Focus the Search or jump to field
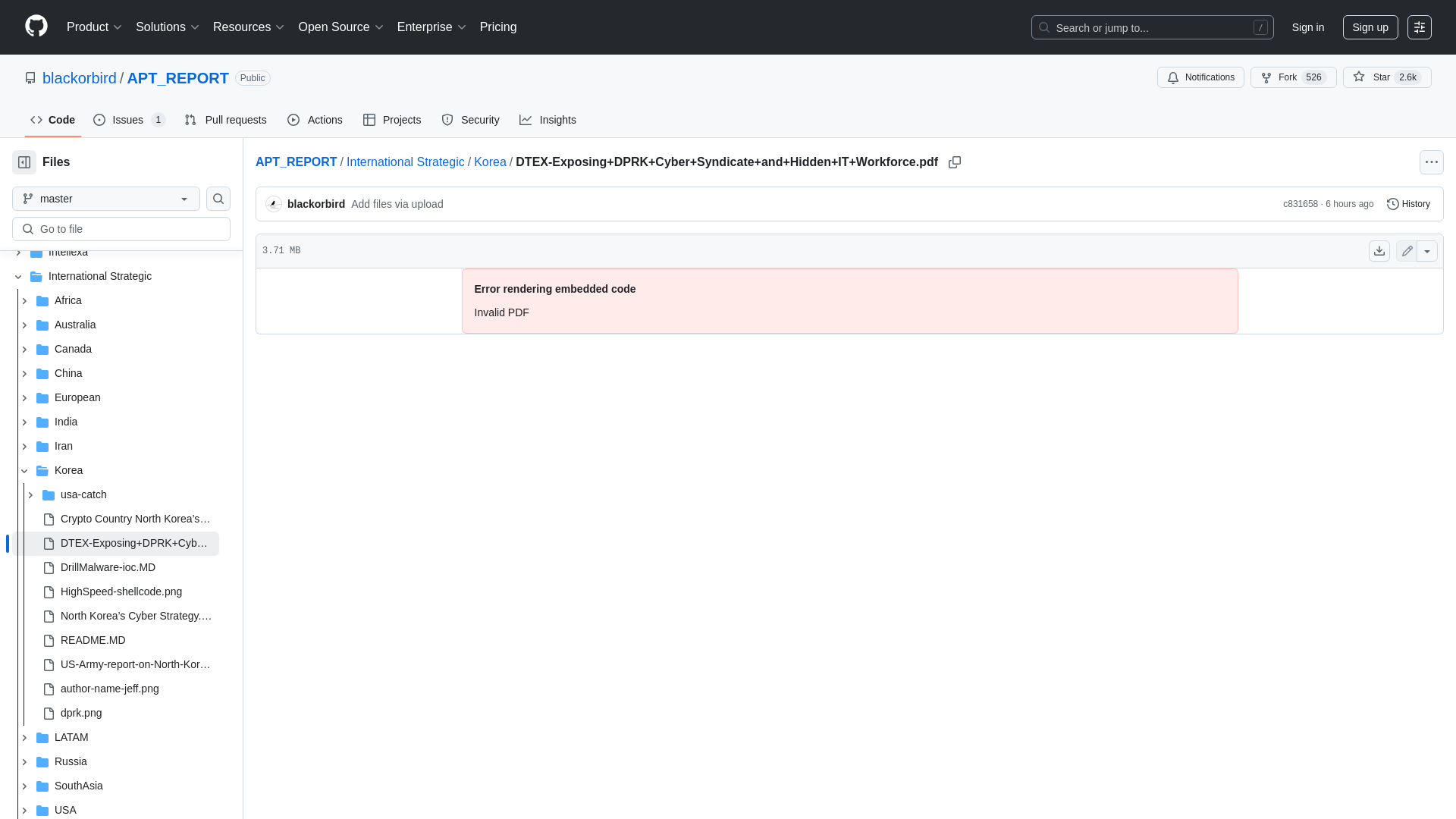 [1152, 27]
